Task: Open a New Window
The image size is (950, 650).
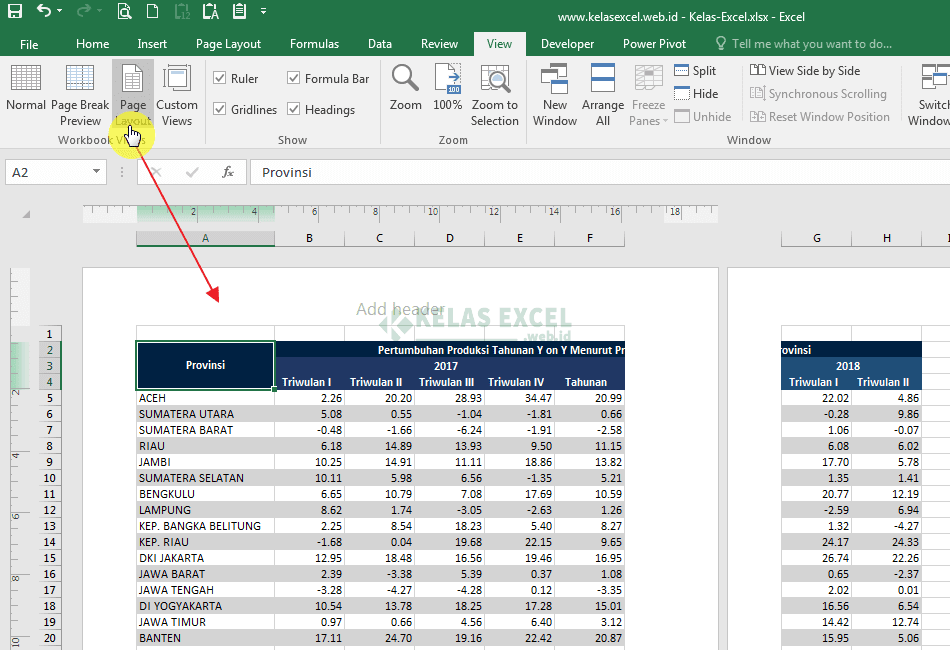Action: (554, 88)
